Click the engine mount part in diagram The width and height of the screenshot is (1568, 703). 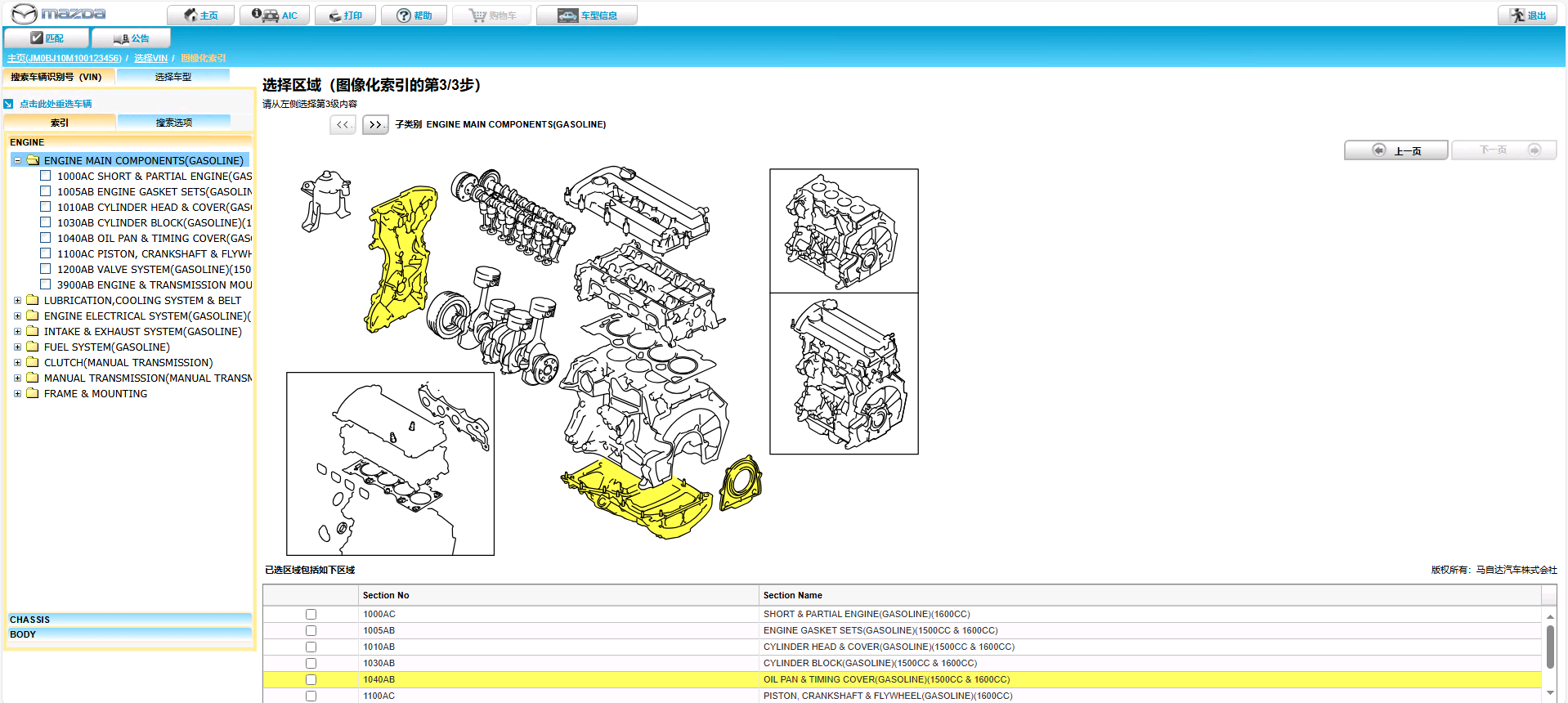325,201
